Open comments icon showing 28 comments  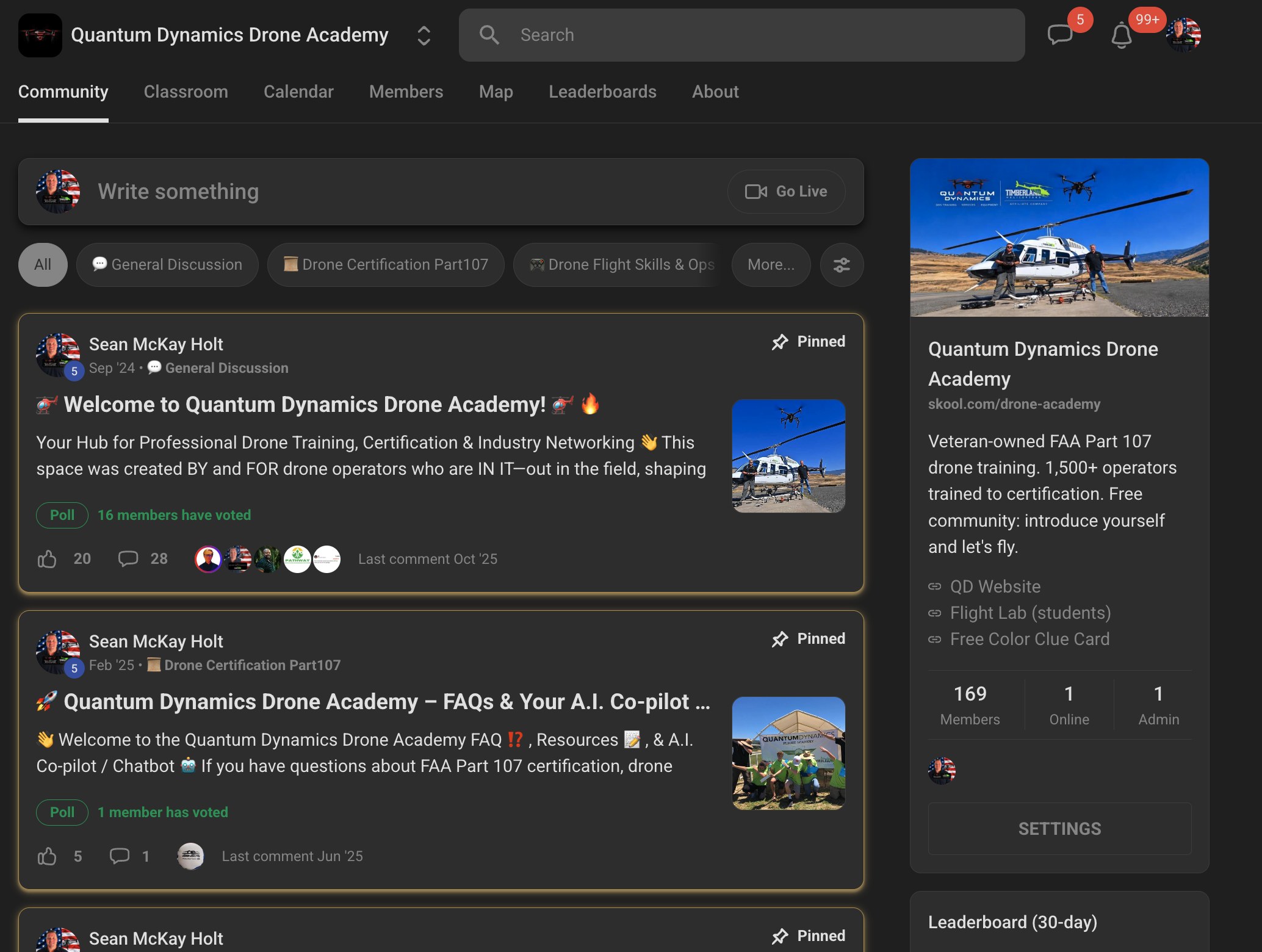click(x=128, y=559)
